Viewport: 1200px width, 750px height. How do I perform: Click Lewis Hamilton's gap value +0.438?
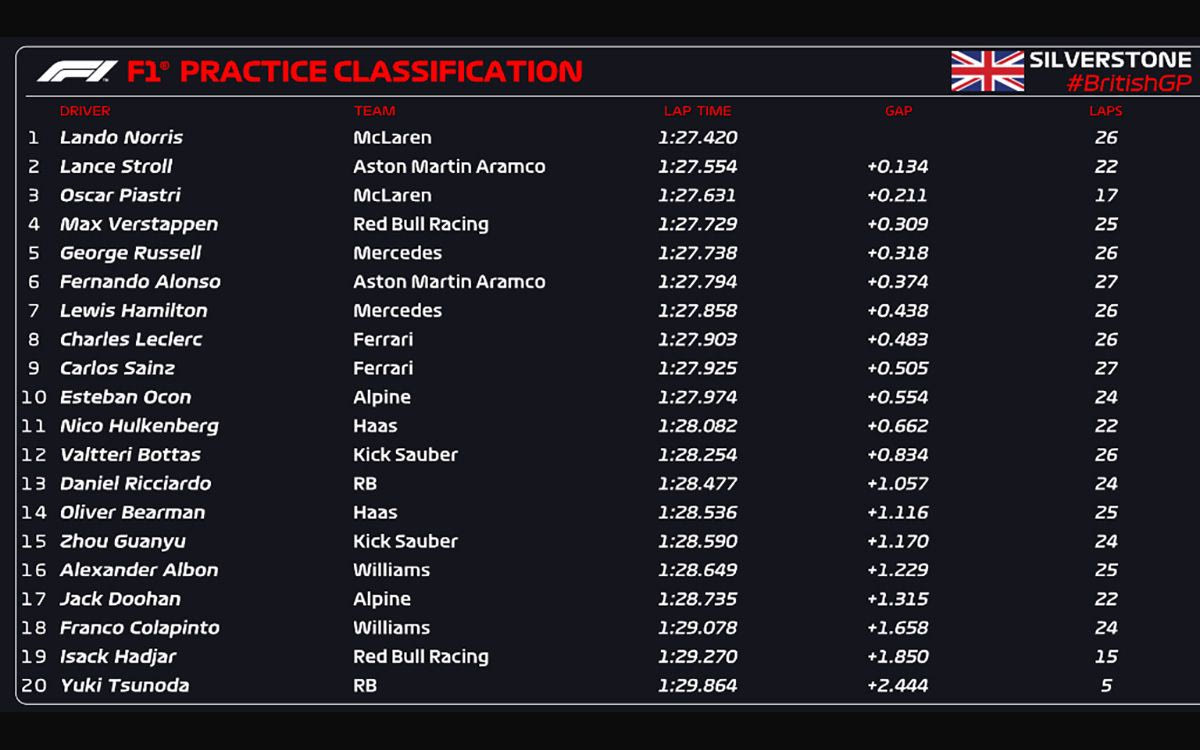[897, 311]
